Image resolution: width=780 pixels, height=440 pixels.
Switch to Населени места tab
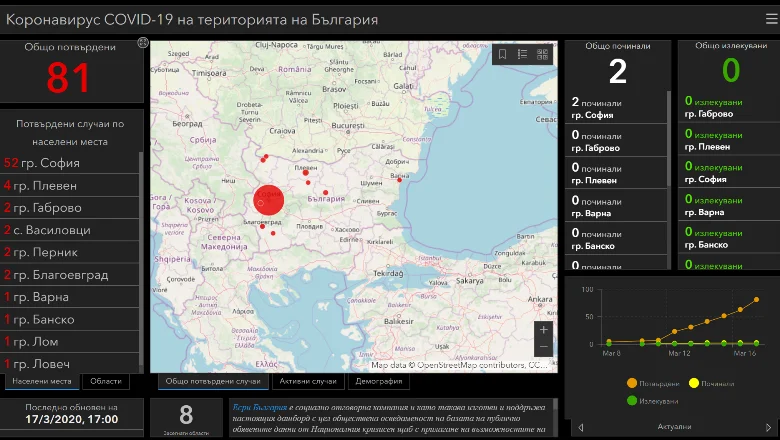(x=42, y=381)
